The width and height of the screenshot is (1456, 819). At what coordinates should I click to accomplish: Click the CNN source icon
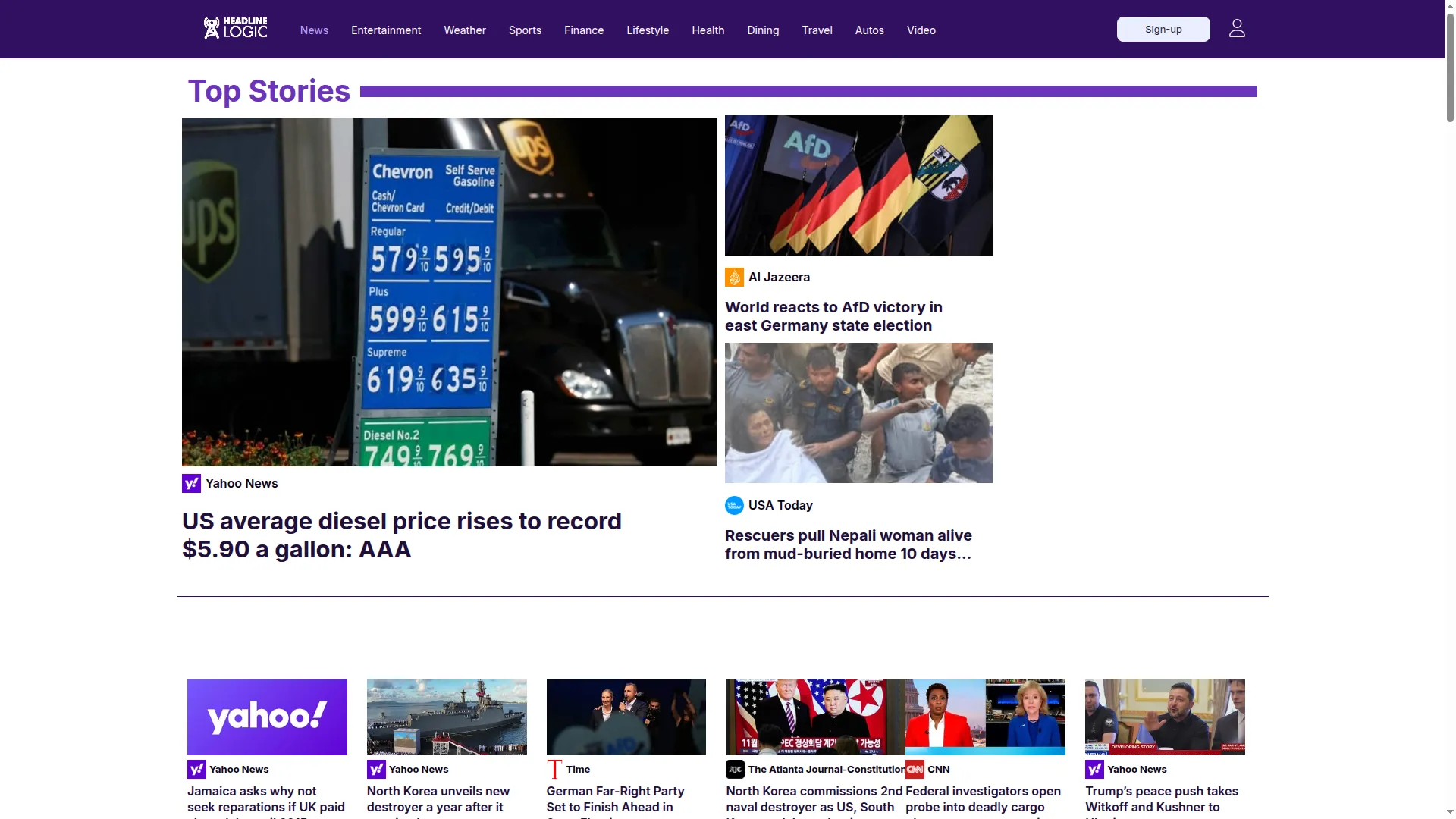tap(915, 769)
